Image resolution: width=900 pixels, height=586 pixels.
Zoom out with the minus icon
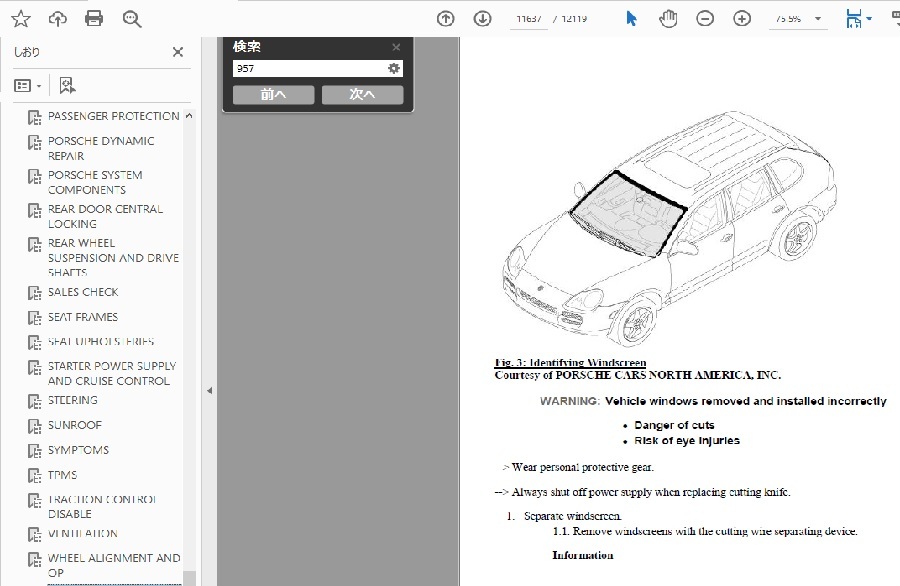[705, 19]
